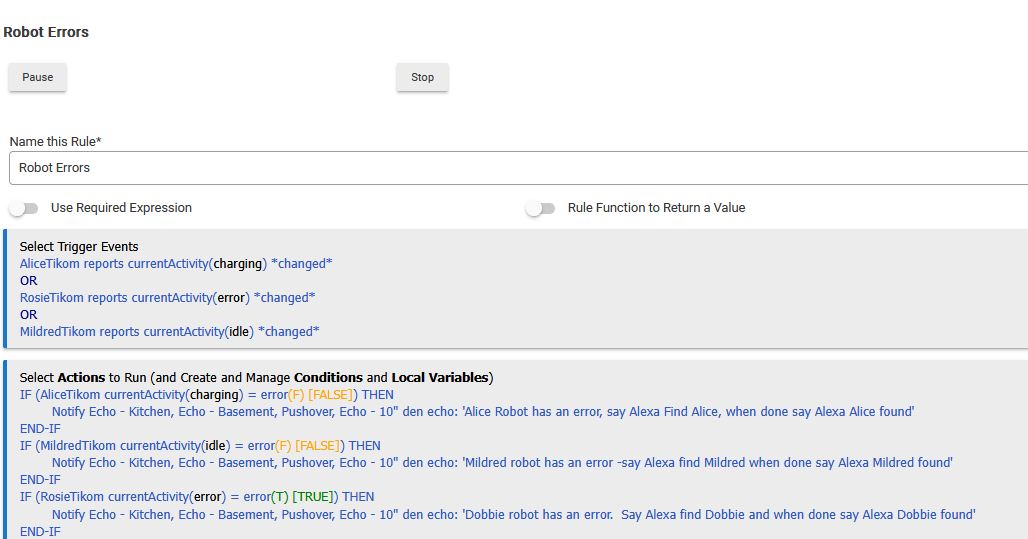Screen dimensions: 1028x539
Task: Click END-IF below the Dobbie notification
Action: pyautogui.click(x=40, y=531)
